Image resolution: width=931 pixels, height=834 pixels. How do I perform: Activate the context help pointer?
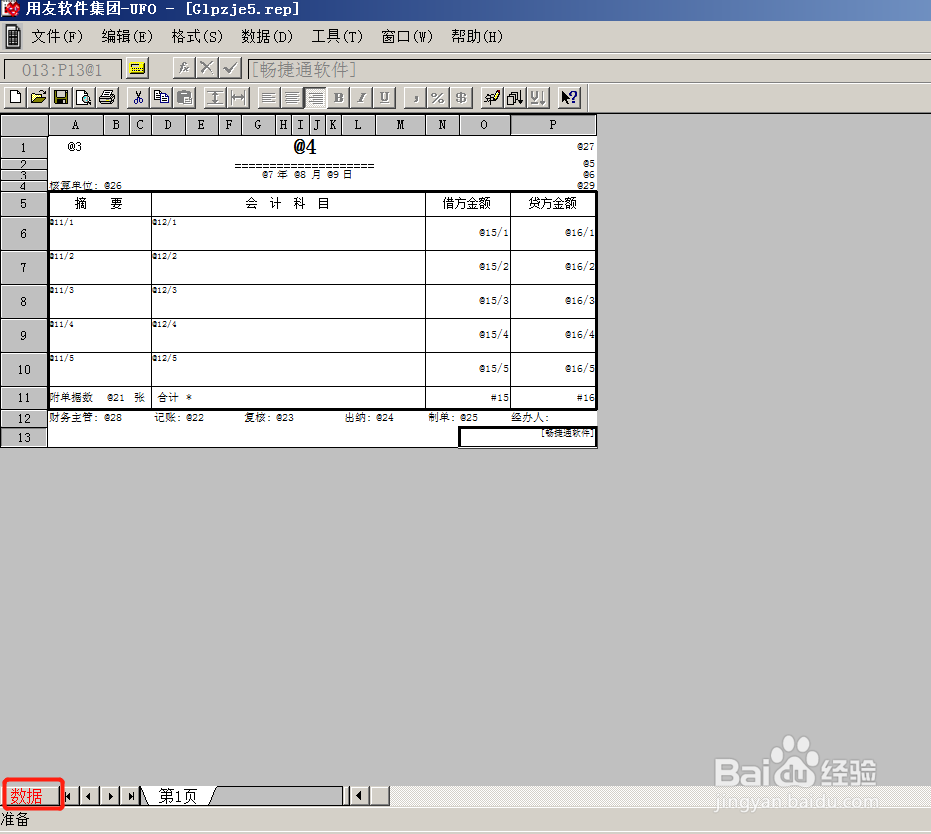tap(569, 97)
